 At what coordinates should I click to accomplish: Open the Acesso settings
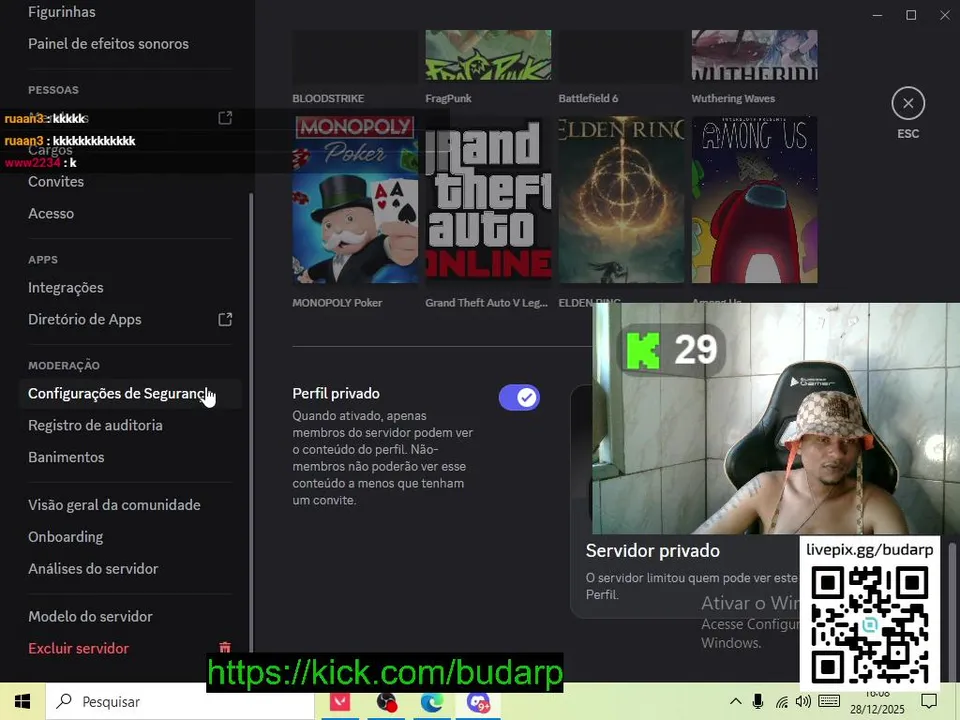click(x=51, y=214)
